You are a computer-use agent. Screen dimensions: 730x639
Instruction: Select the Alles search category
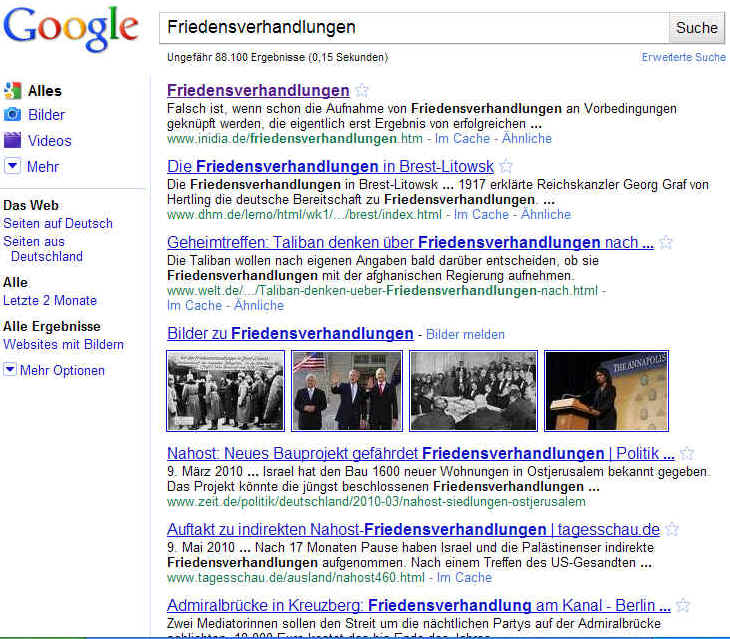[45, 91]
